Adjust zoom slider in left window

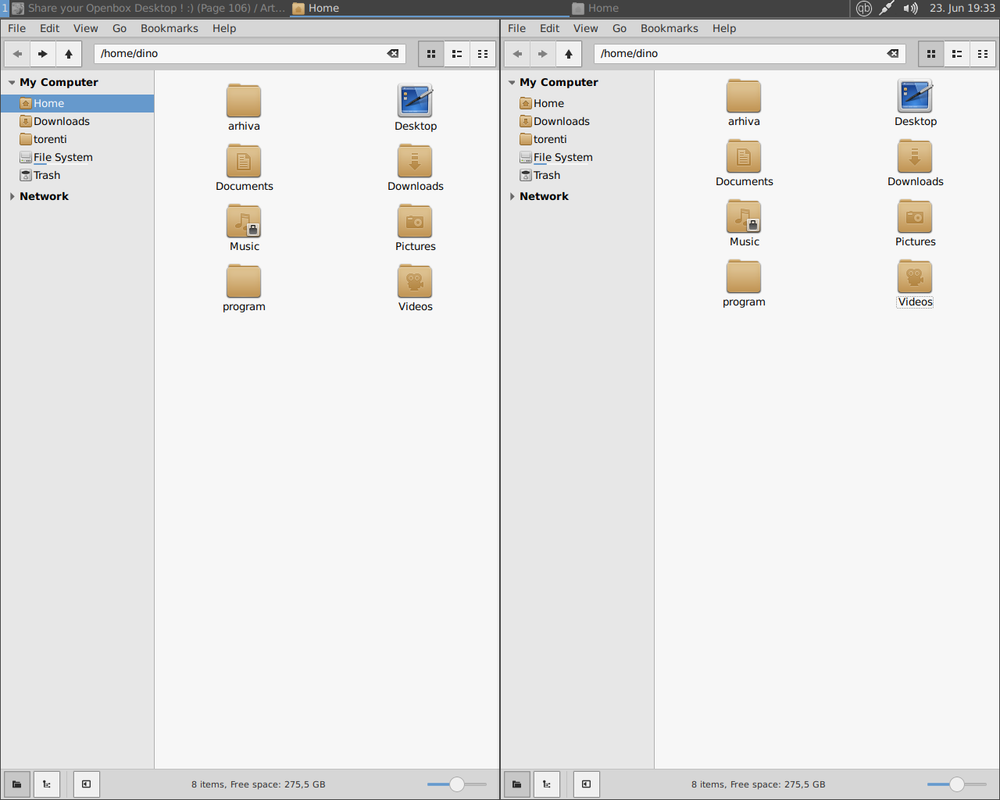[457, 784]
